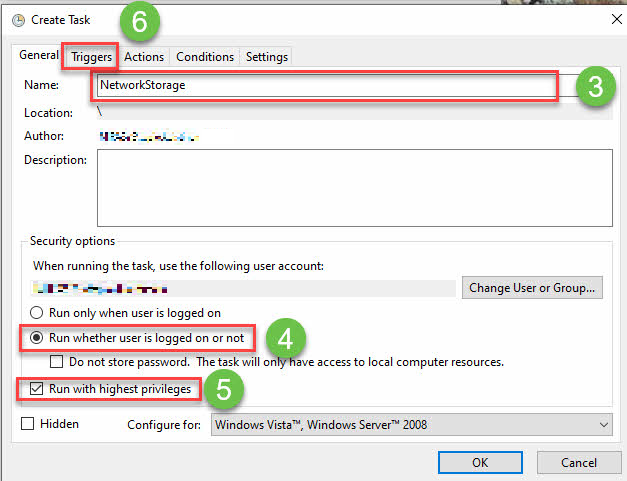Select Run whether user is logged on or not

point(137,338)
